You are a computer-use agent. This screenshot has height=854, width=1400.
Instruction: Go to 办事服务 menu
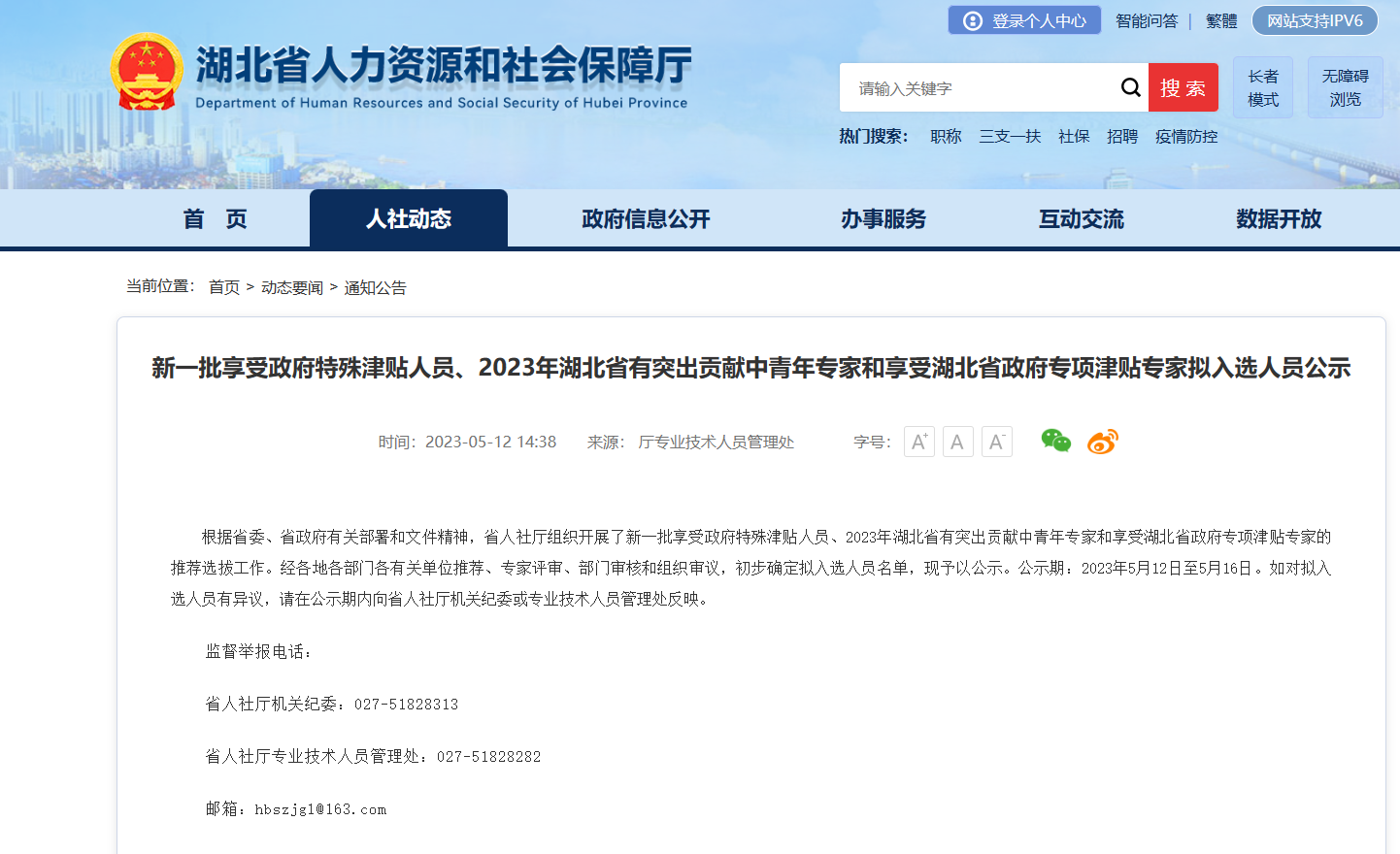883,219
